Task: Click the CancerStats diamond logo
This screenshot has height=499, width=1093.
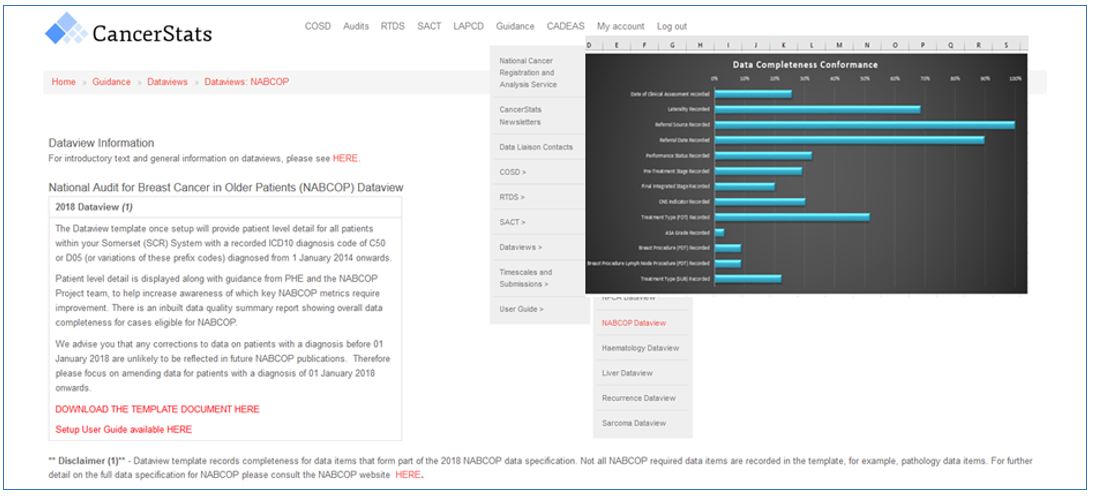Action: pyautogui.click(x=66, y=29)
